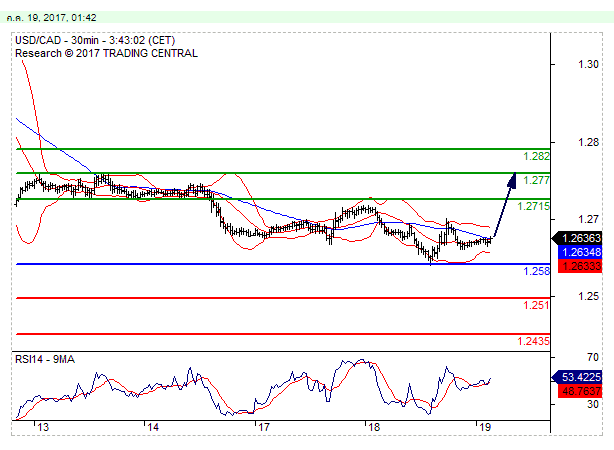Viewport: 614px width, 450px height.
Task: Click date 19 on the time axis
Action: coord(485,427)
